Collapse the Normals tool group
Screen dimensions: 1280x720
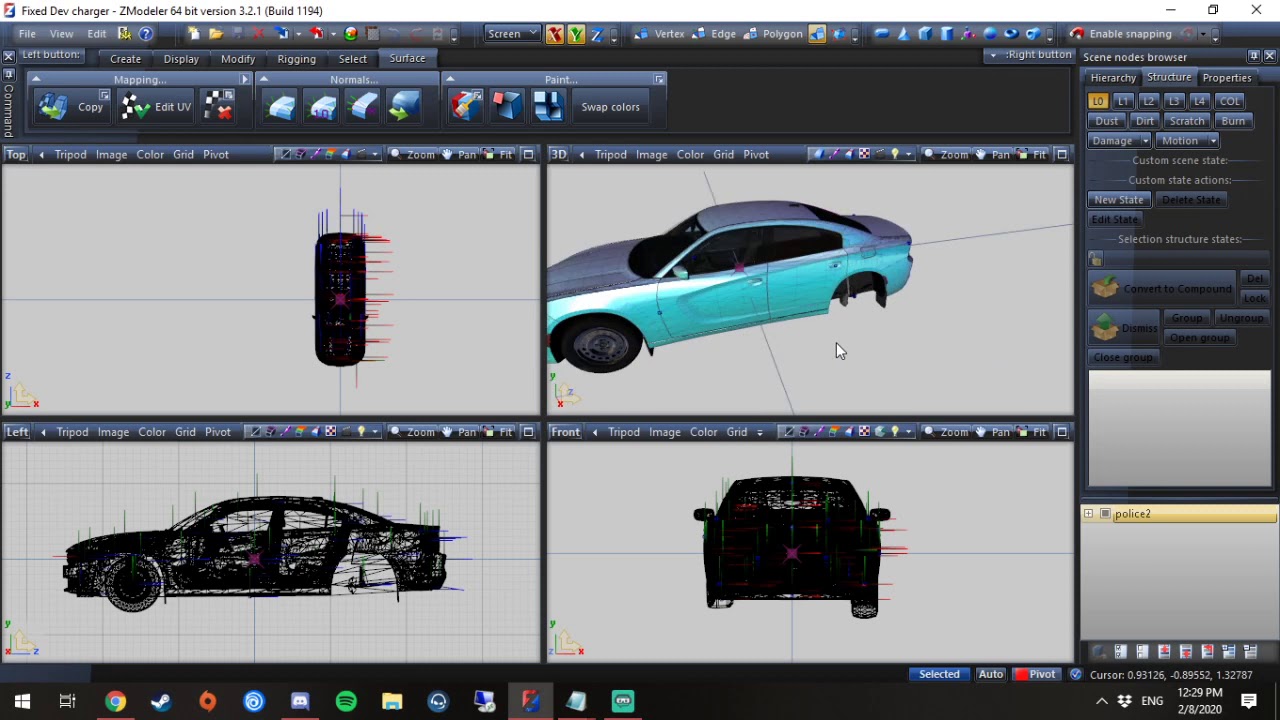[x=264, y=79]
